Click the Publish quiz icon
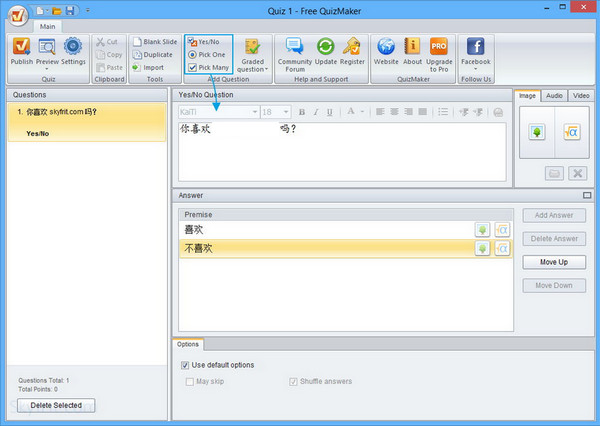The width and height of the screenshot is (600, 426). pos(22,47)
